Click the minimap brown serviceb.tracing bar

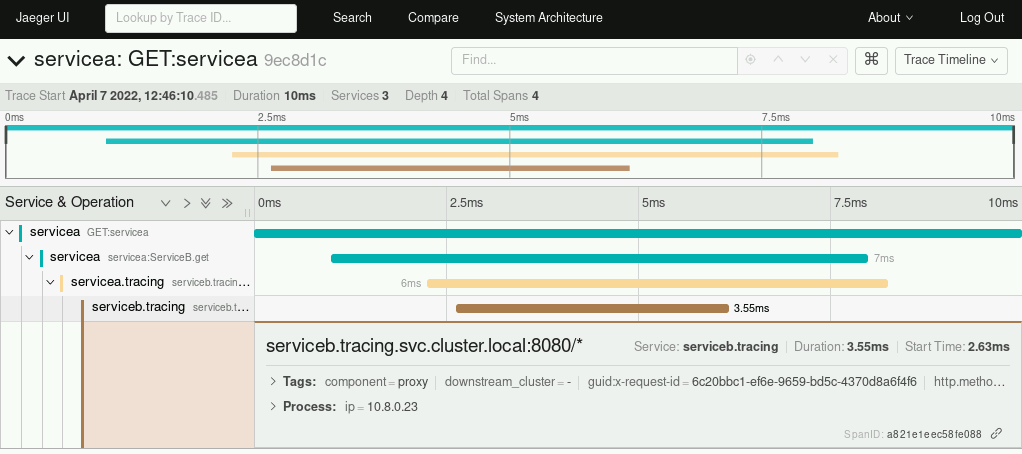click(x=450, y=168)
